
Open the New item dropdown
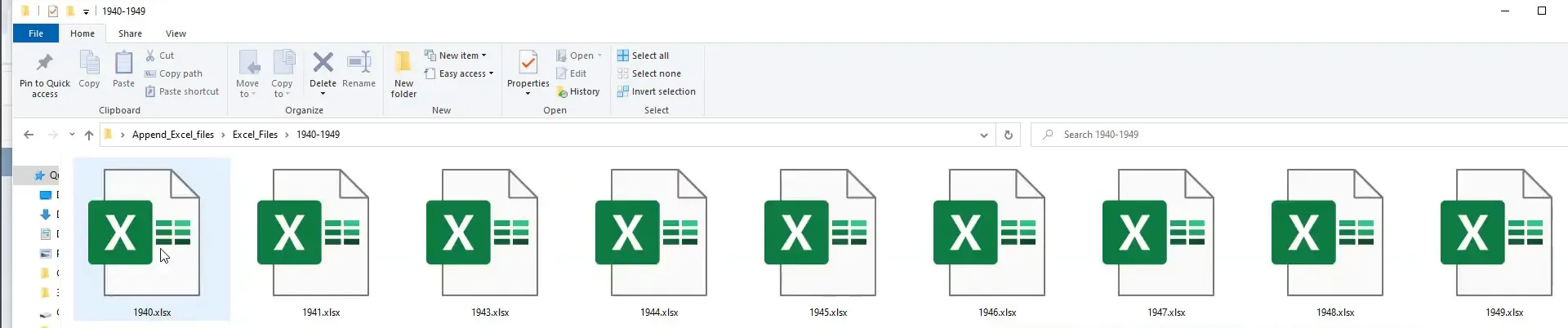tap(455, 55)
